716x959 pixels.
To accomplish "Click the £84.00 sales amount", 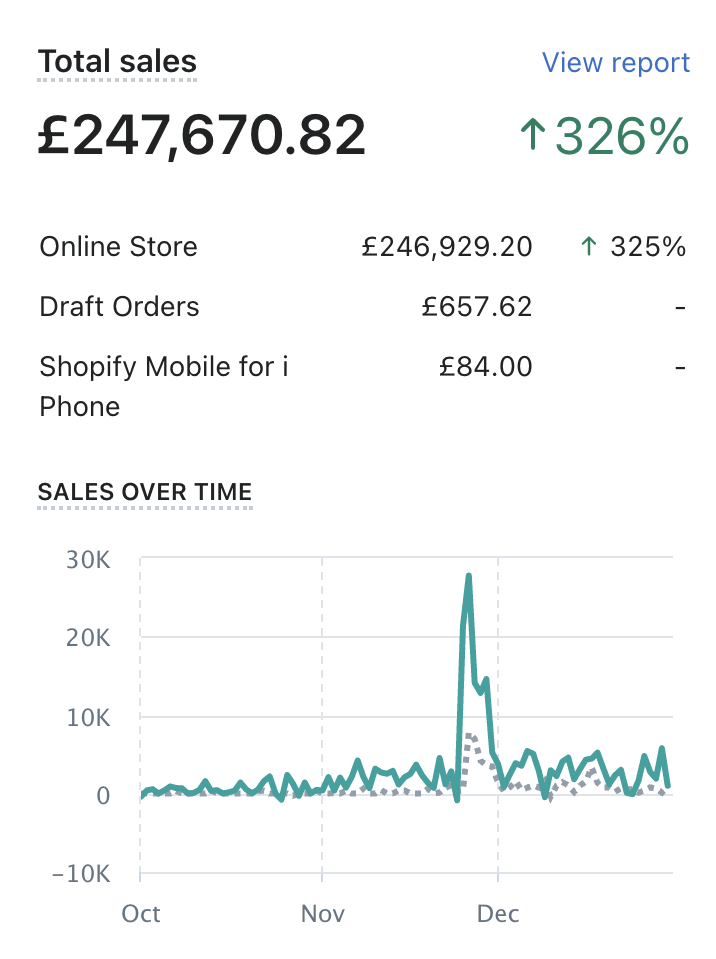I will pyautogui.click(x=486, y=367).
